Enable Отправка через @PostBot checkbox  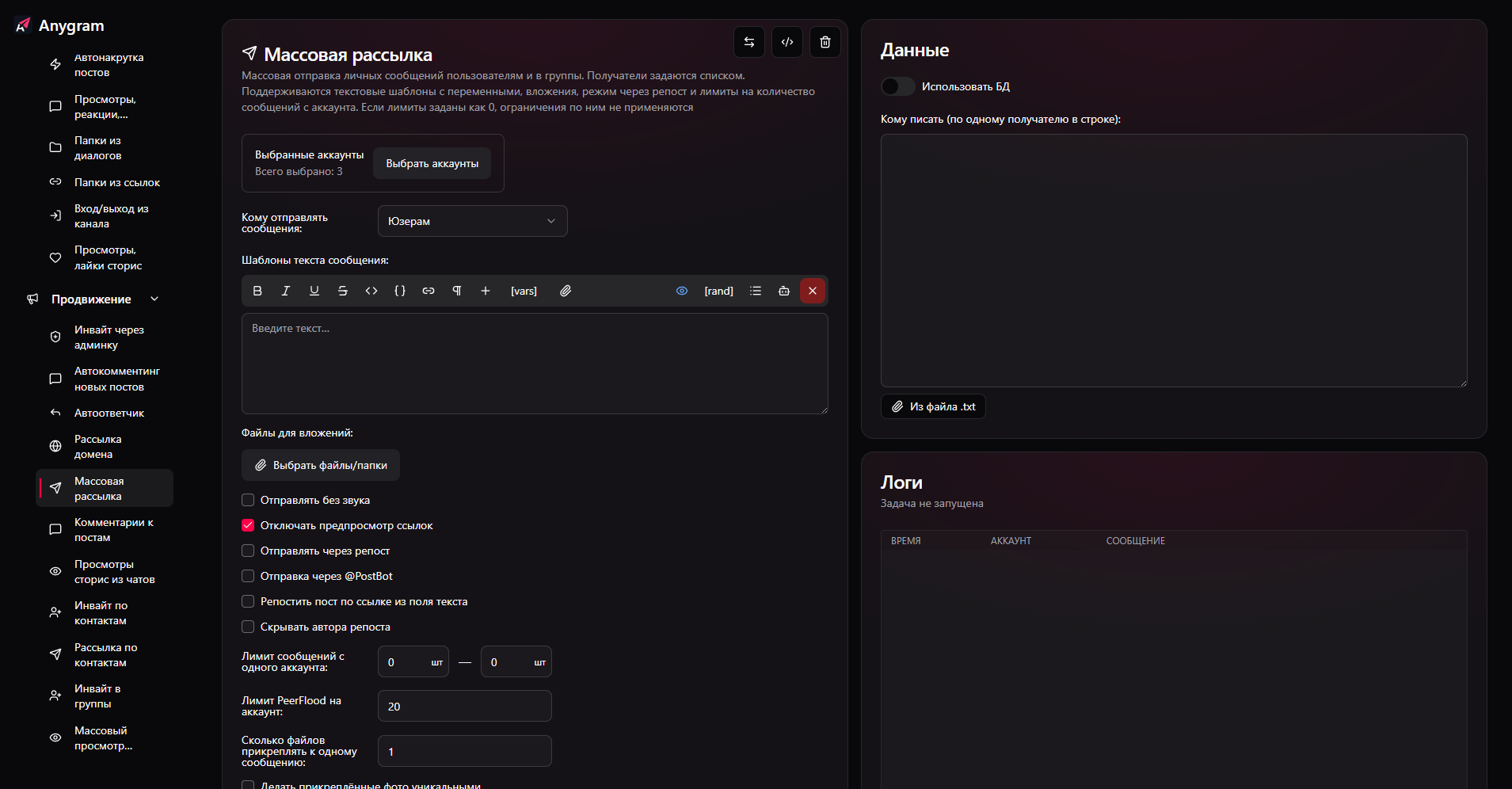[248, 576]
